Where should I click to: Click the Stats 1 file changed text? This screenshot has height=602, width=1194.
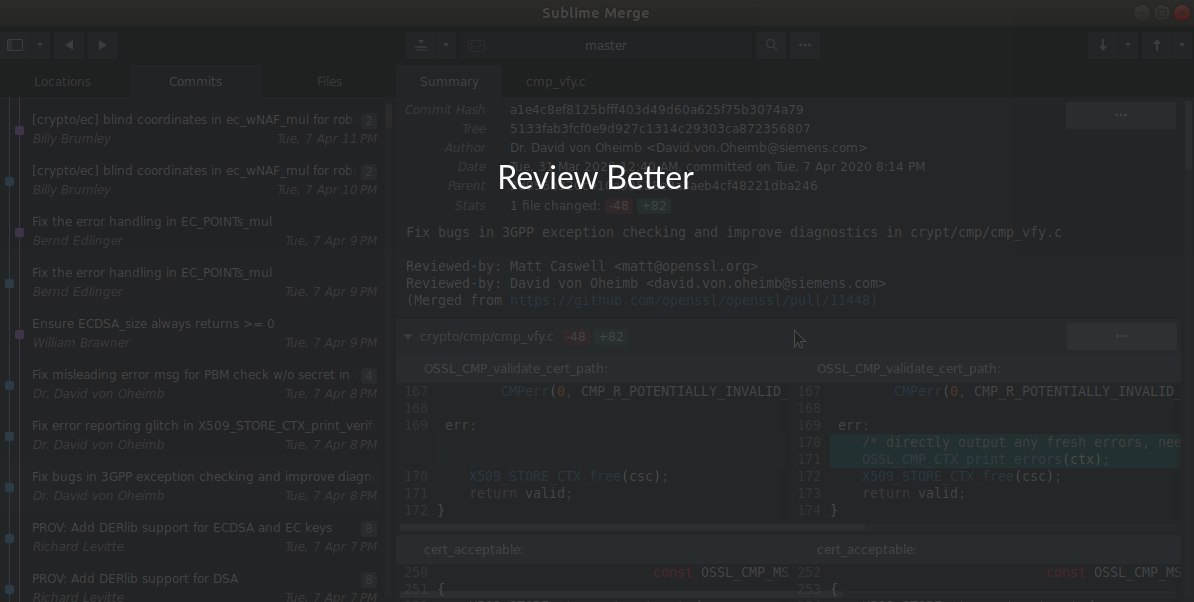pos(555,205)
